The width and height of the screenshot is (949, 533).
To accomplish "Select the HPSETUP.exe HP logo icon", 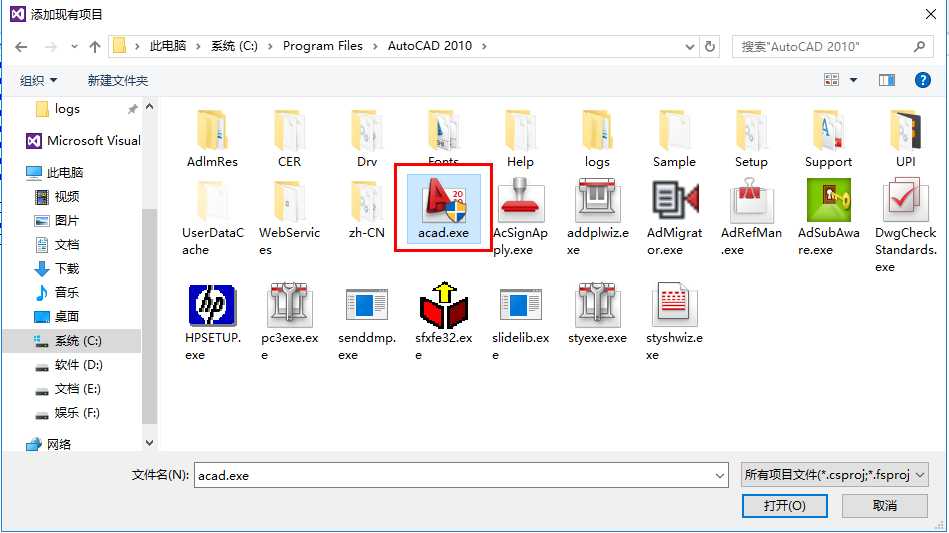I will pos(212,305).
